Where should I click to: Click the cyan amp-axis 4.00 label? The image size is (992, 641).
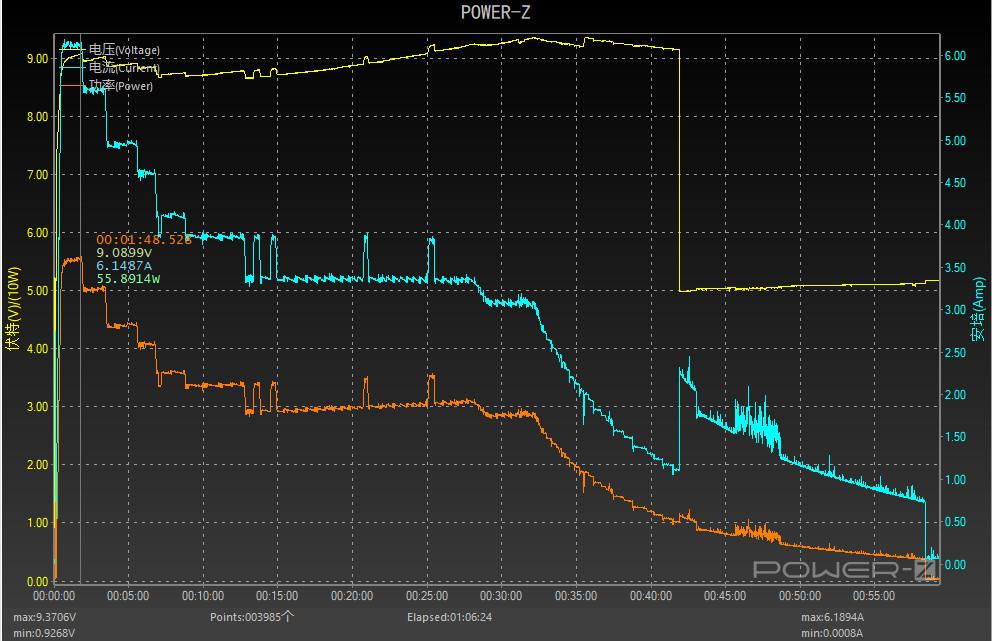[955, 225]
